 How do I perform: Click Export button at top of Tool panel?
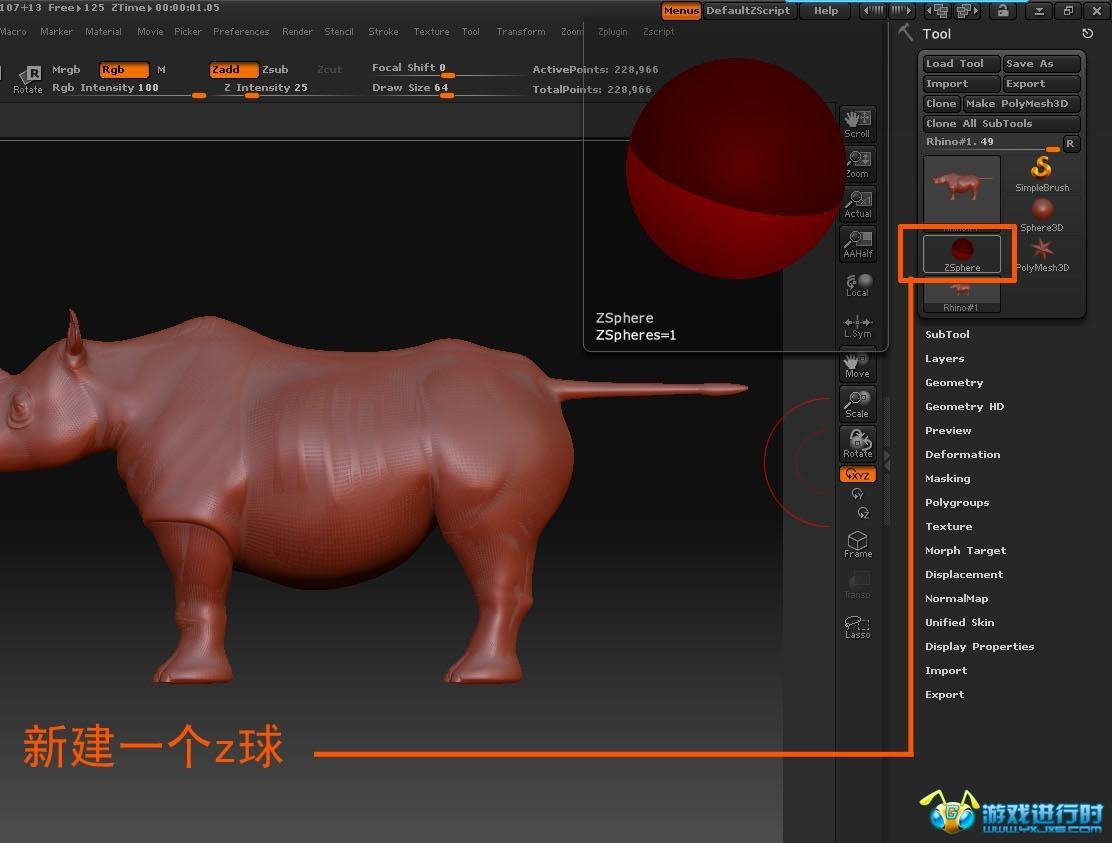coord(1042,84)
